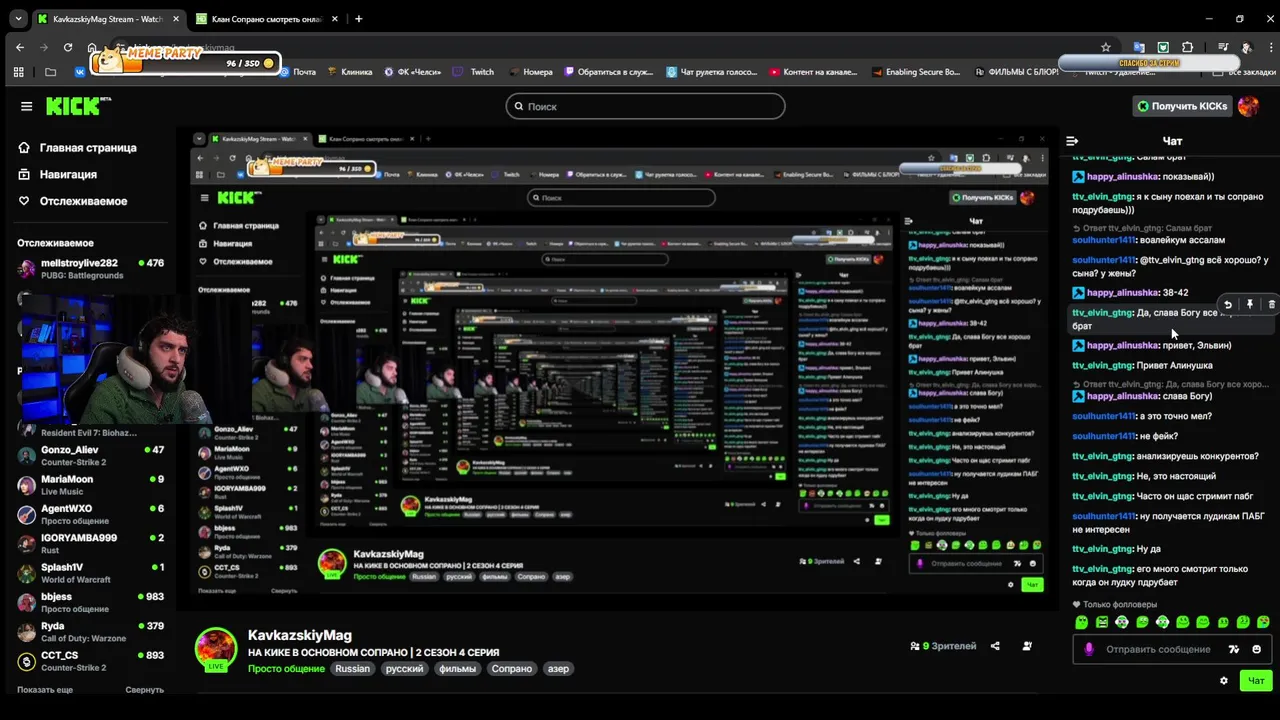
Task: Open the browser extensions puzzle icon
Action: (x=1188, y=47)
